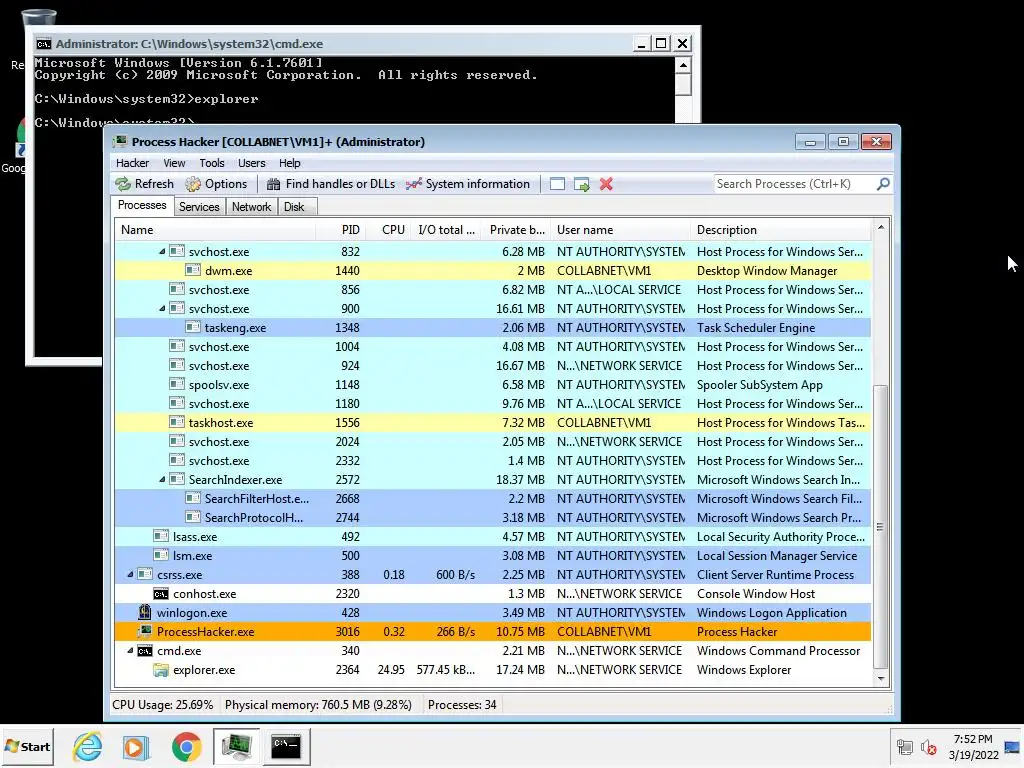The width and height of the screenshot is (1024, 768).
Task: Select the Processes tab
Action: coord(142,205)
